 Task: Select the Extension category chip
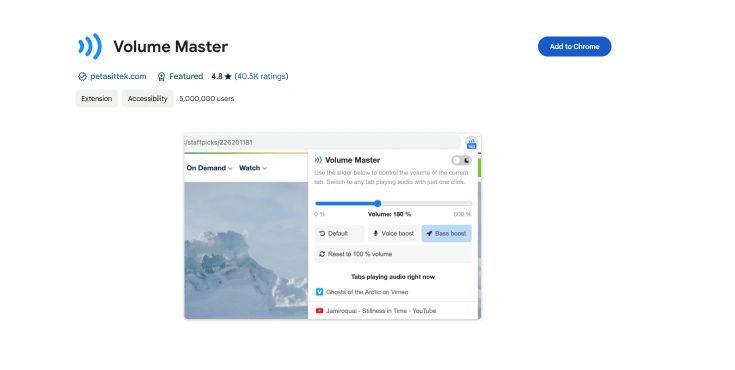point(97,98)
